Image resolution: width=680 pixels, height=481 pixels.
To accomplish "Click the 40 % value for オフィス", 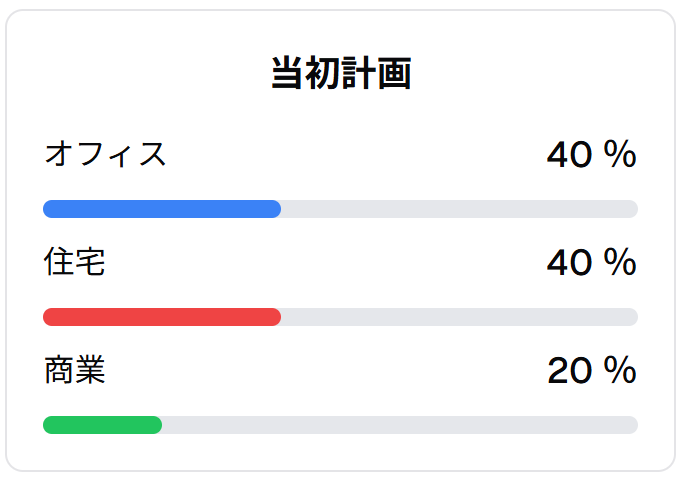I will (x=592, y=154).
